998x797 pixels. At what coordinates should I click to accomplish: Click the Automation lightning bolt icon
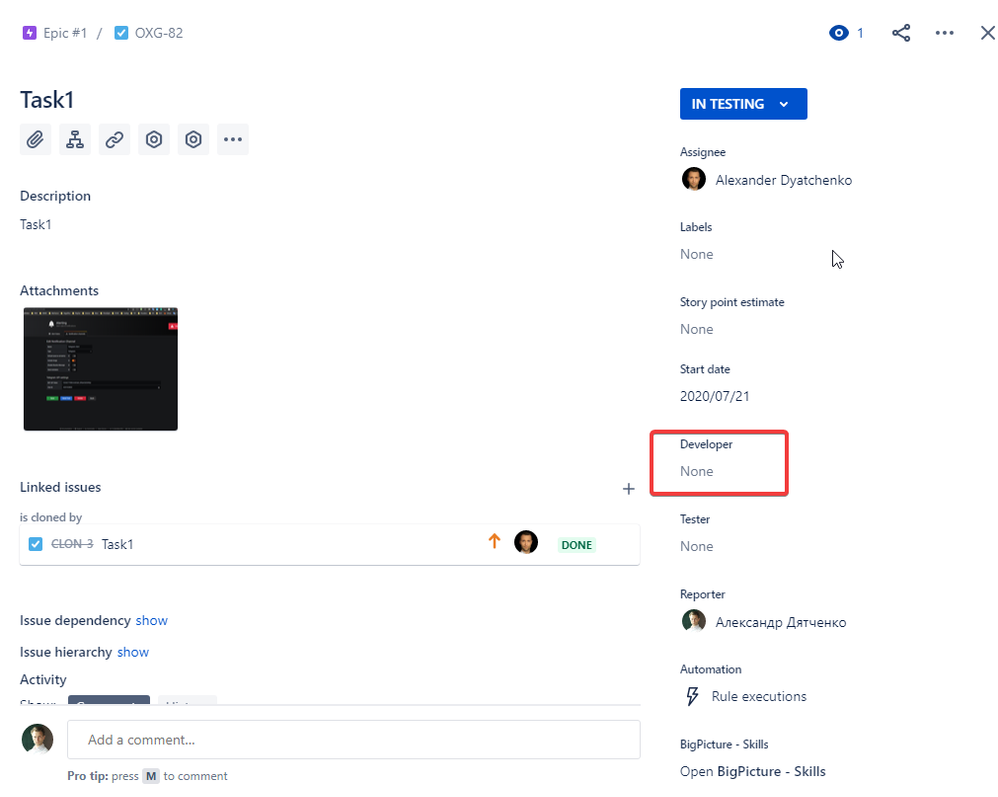[692, 696]
